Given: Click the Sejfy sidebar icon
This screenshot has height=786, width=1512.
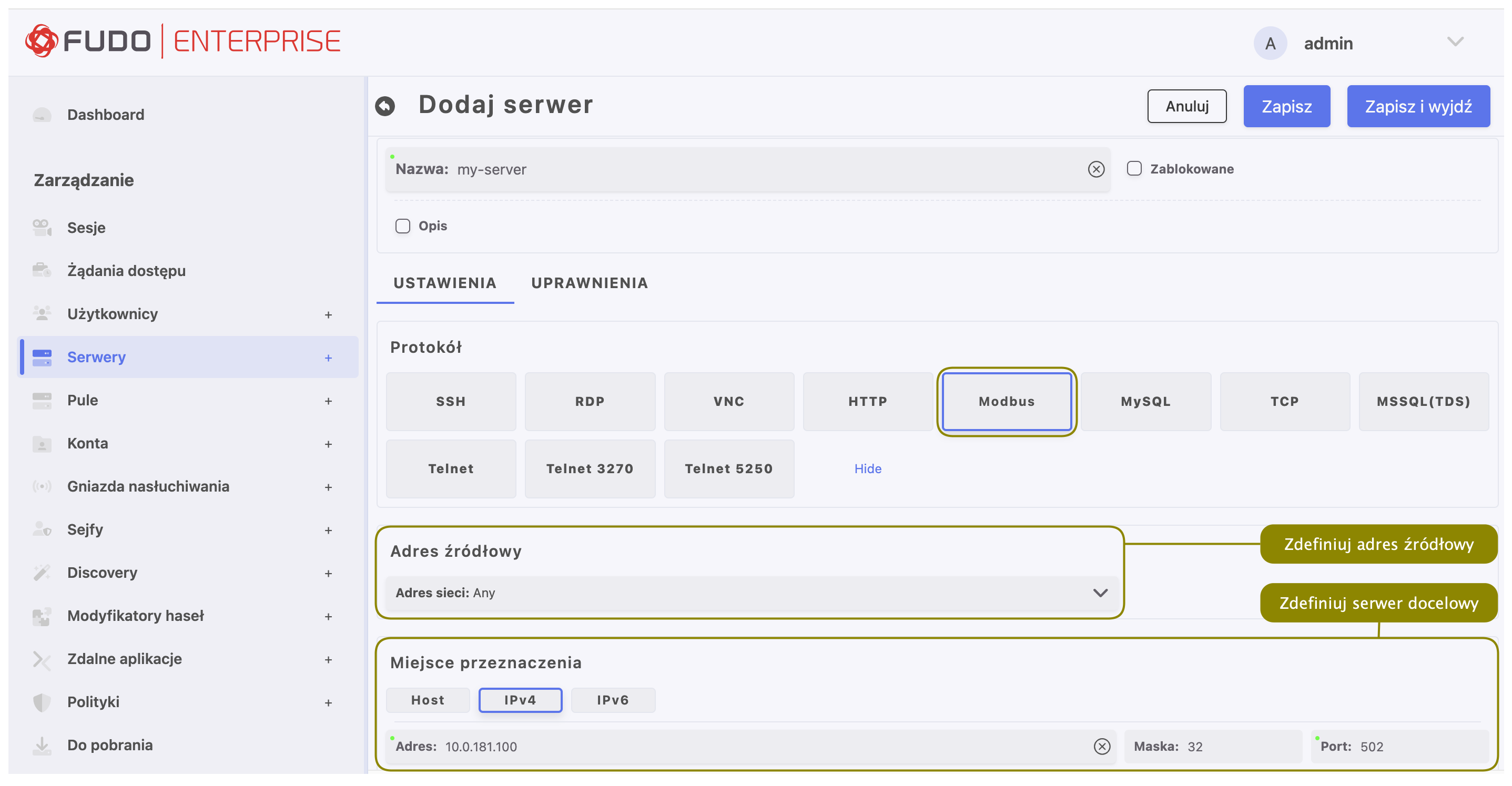Looking at the screenshot, I should tap(42, 529).
